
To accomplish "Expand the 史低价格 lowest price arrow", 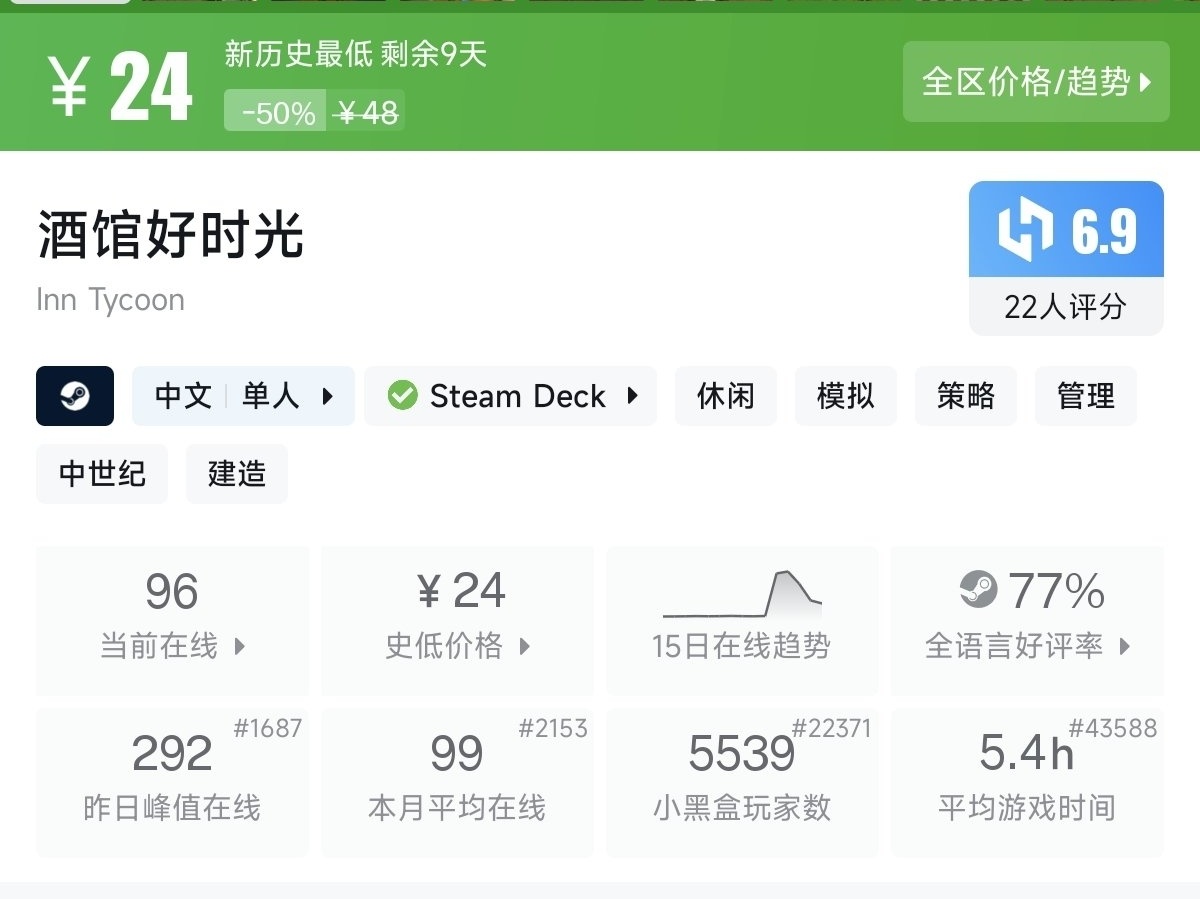I will pyautogui.click(x=525, y=646).
